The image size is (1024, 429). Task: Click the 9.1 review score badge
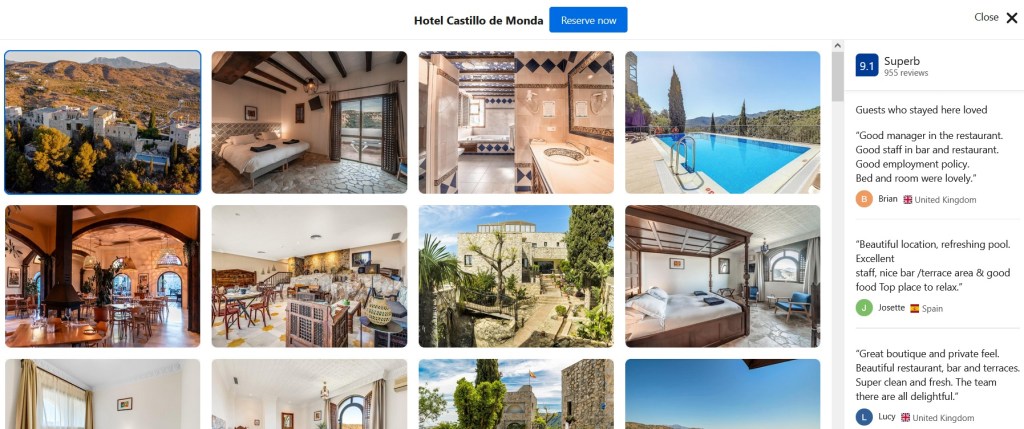pos(867,66)
